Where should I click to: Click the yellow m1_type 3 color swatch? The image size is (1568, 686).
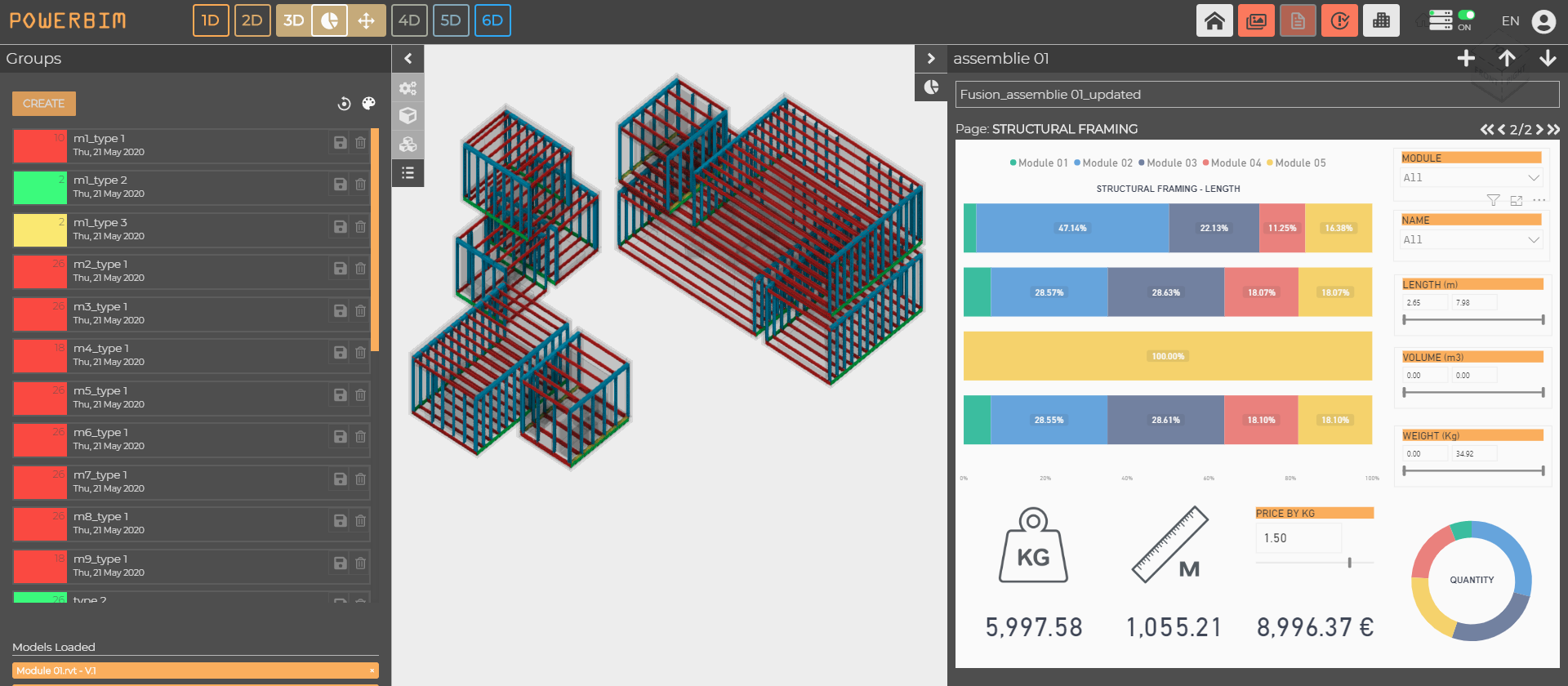pos(40,229)
